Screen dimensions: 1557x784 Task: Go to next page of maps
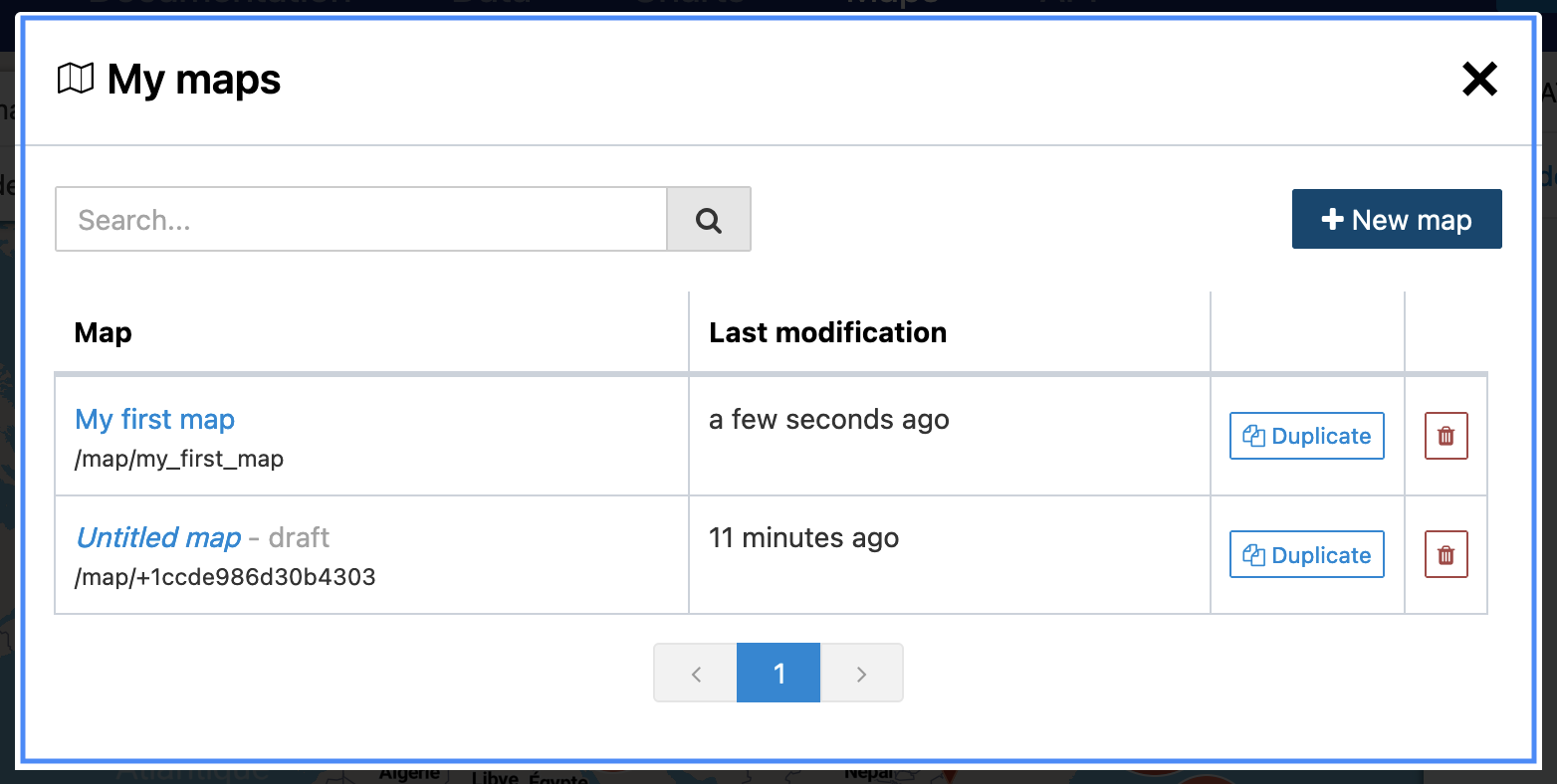tap(861, 674)
